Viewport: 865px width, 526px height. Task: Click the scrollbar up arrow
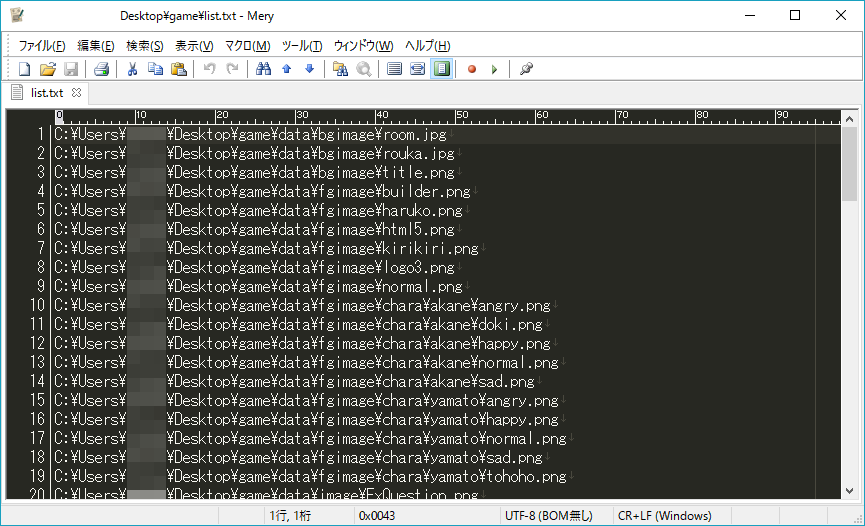(850, 119)
